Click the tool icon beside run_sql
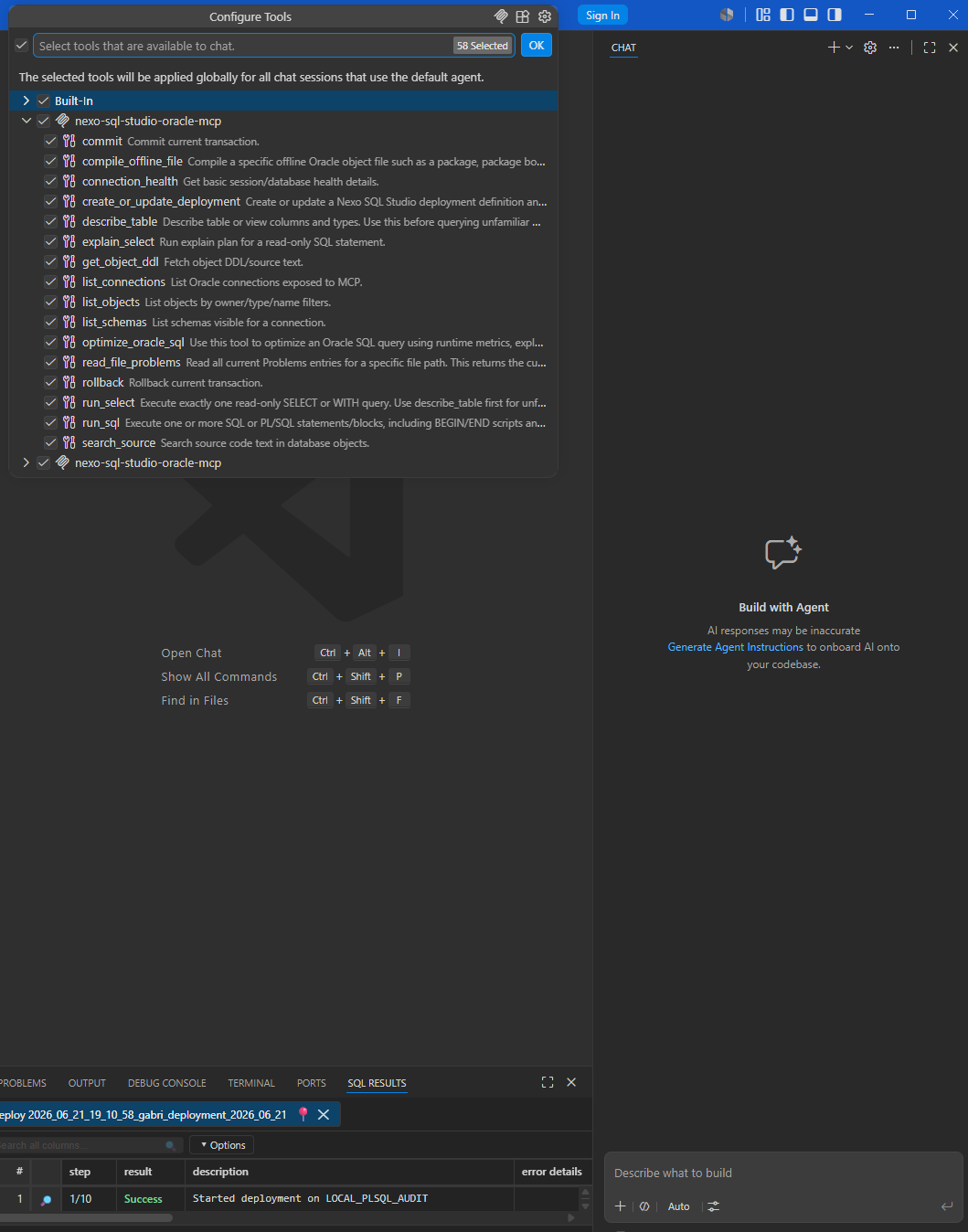The image size is (968, 1232). tap(69, 422)
